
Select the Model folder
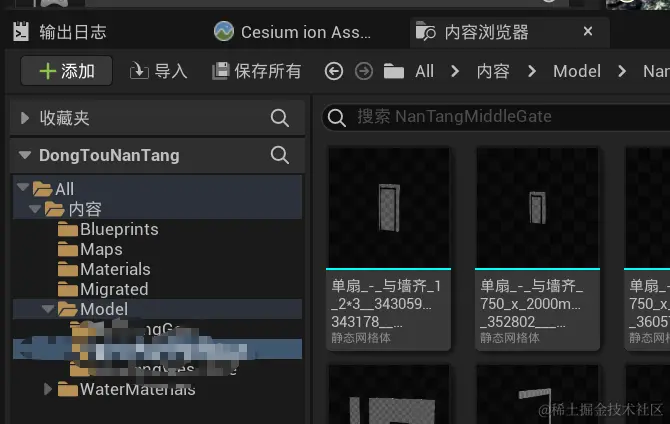pos(157,309)
